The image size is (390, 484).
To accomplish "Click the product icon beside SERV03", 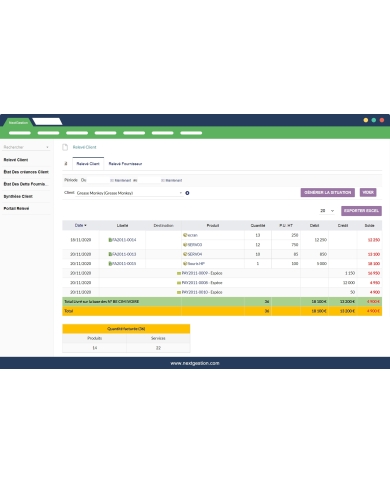I will tap(185, 244).
